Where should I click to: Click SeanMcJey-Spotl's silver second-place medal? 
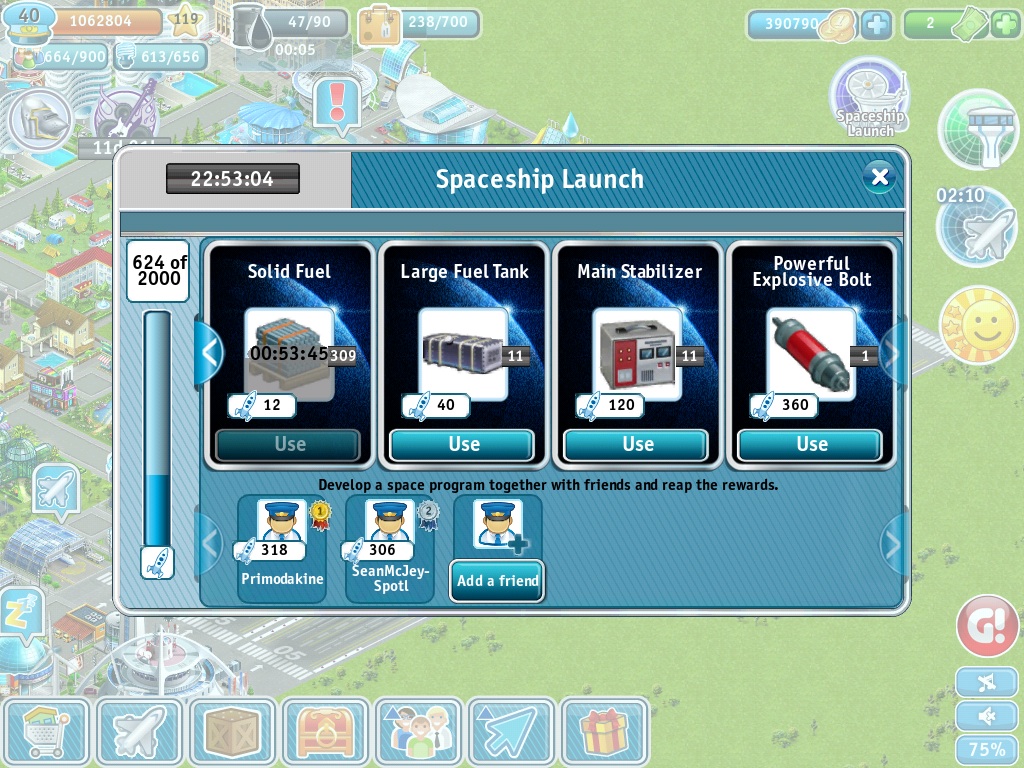(428, 516)
